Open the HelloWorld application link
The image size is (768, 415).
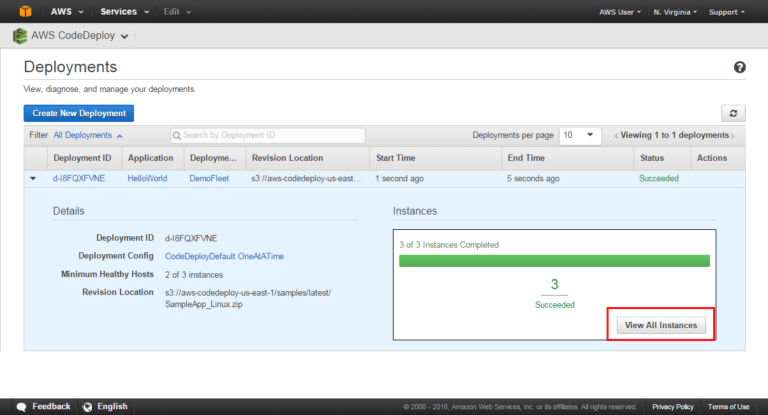click(x=147, y=178)
